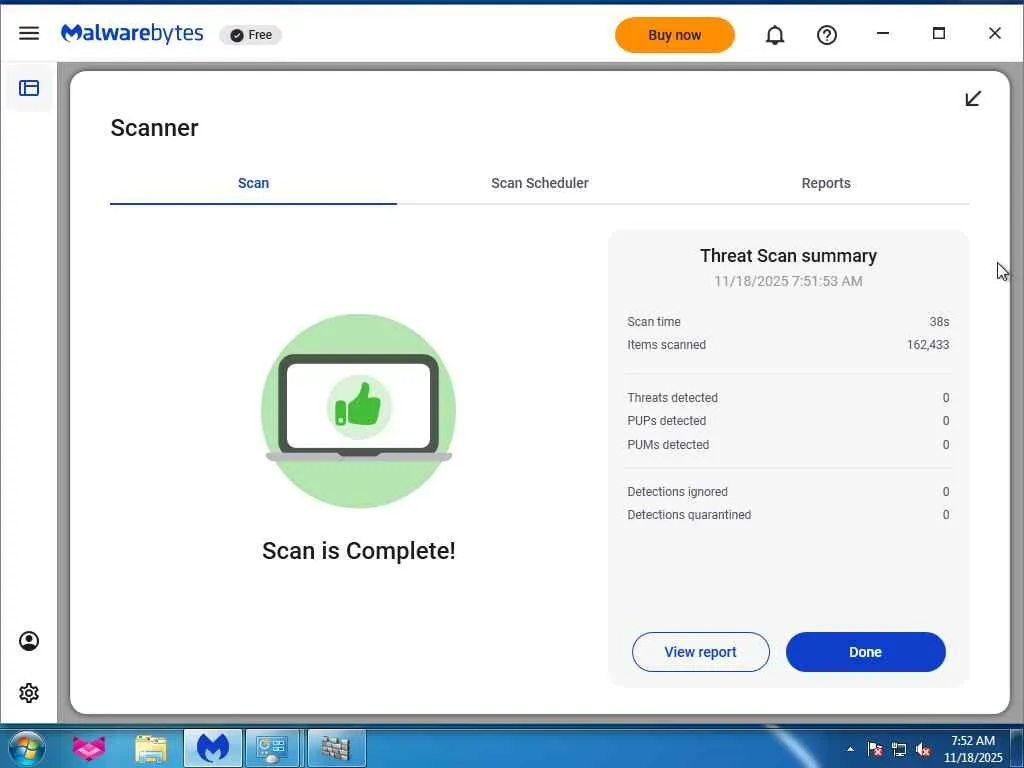Click the Scanner page heading
The height and width of the screenshot is (768, 1024).
click(x=154, y=128)
